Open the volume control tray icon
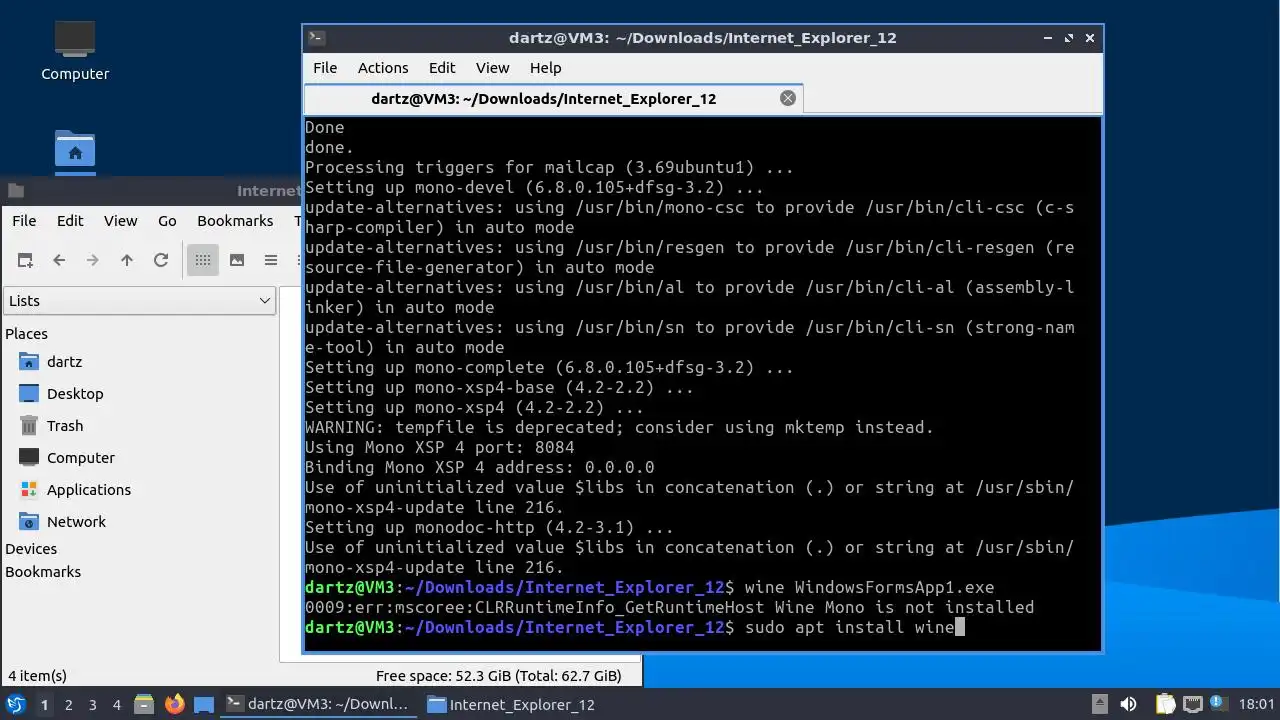1280x720 pixels. 1129,704
